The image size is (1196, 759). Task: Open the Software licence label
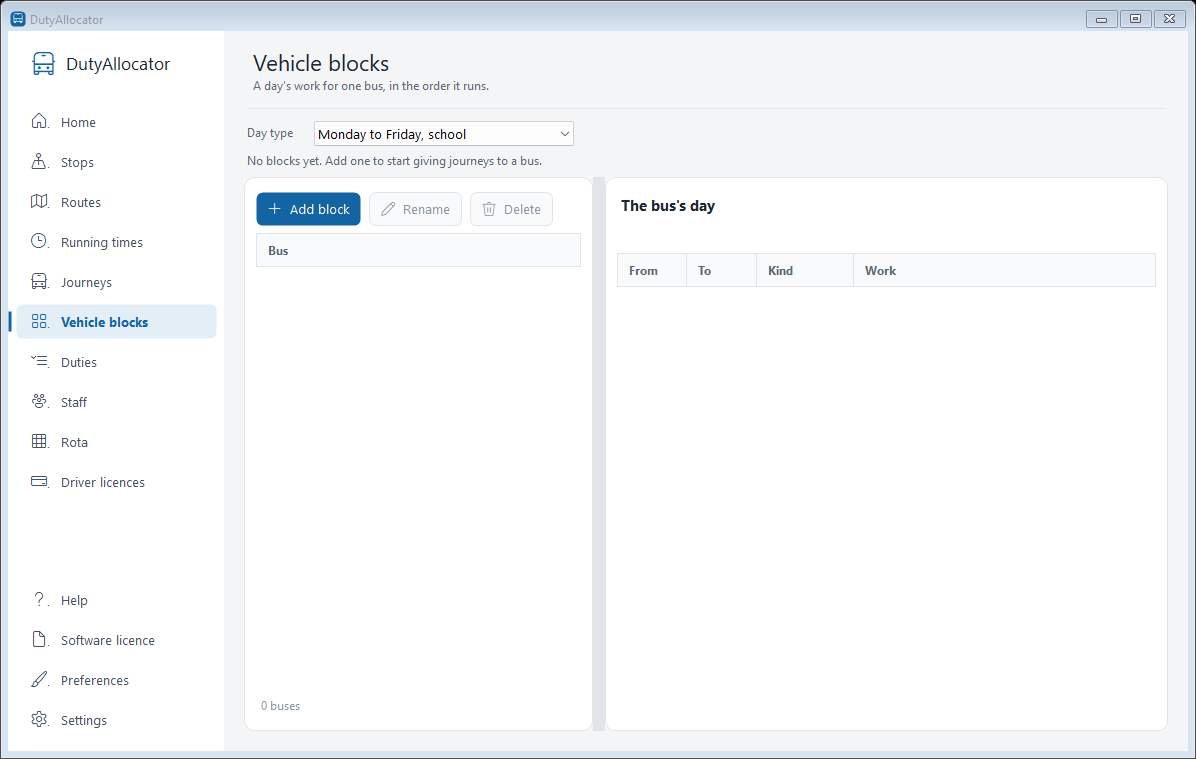tap(108, 641)
